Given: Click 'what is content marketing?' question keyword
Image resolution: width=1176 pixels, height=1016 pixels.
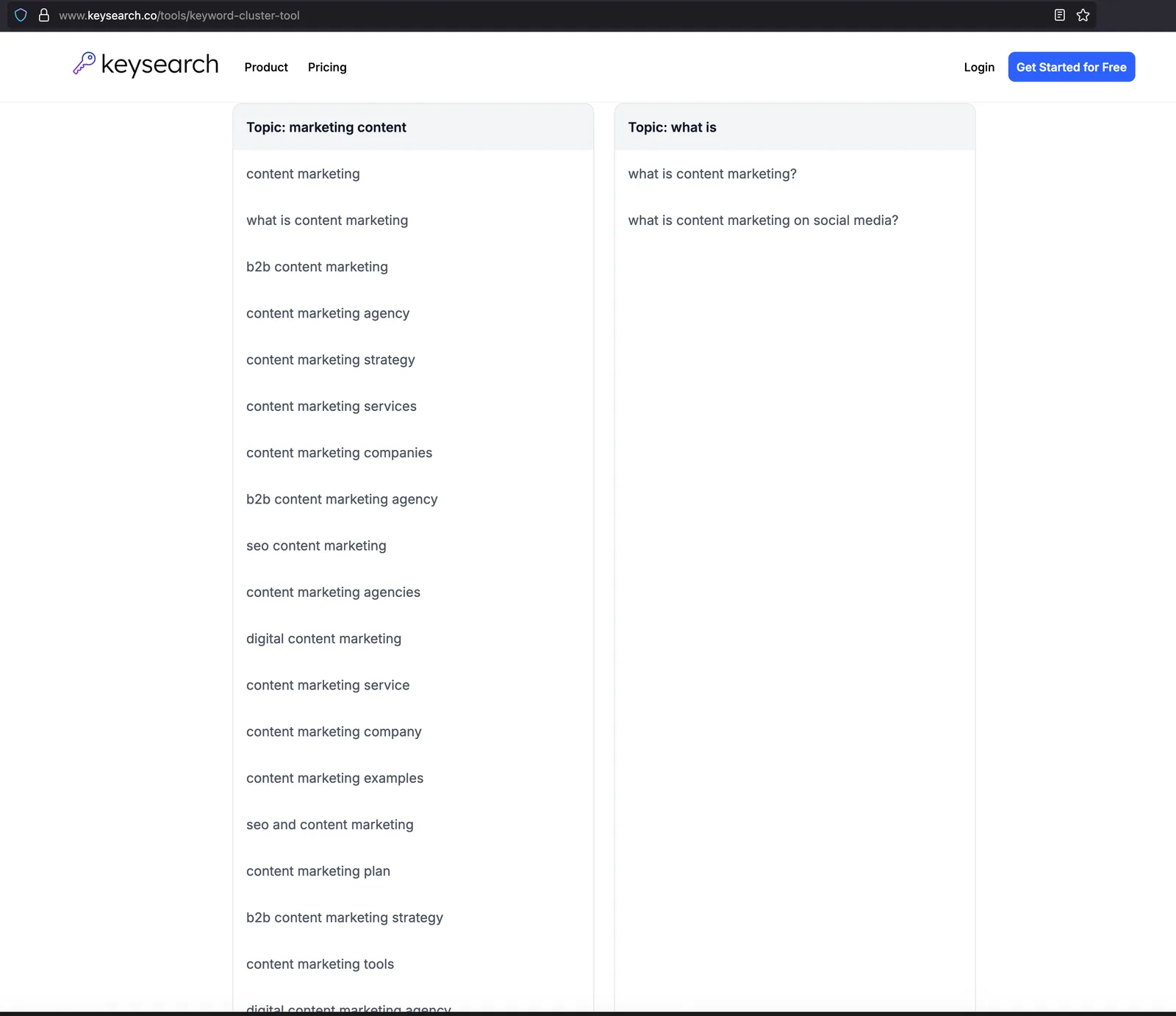Looking at the screenshot, I should tap(712, 174).
